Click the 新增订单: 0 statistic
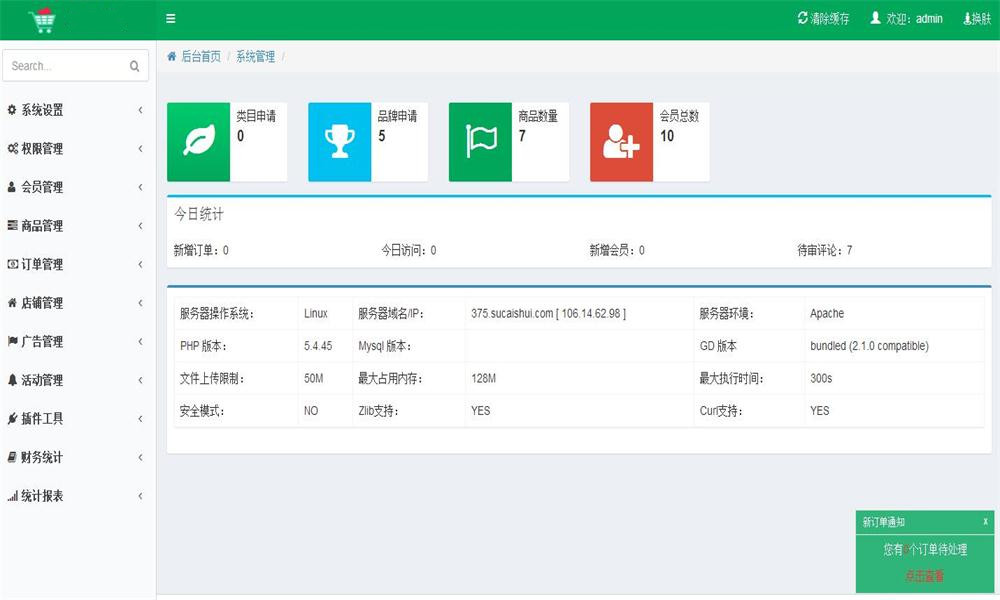1000x600 pixels. [x=201, y=250]
